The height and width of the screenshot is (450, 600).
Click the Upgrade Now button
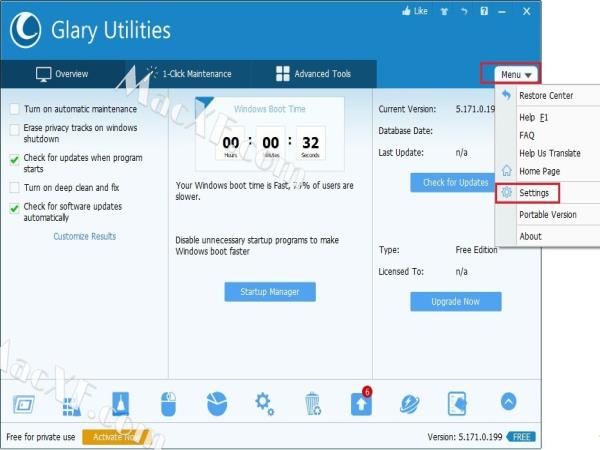455,302
